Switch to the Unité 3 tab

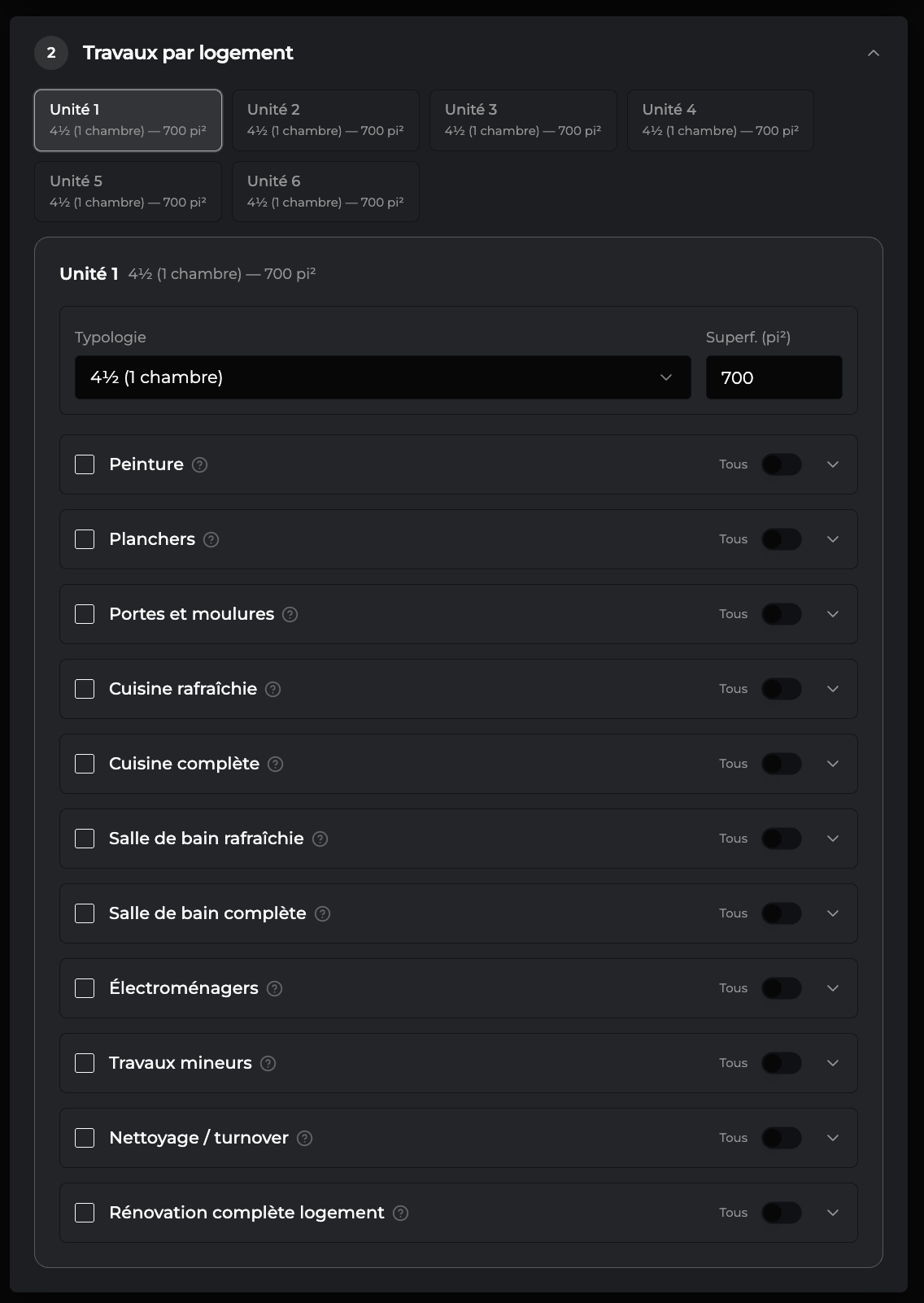tap(523, 120)
